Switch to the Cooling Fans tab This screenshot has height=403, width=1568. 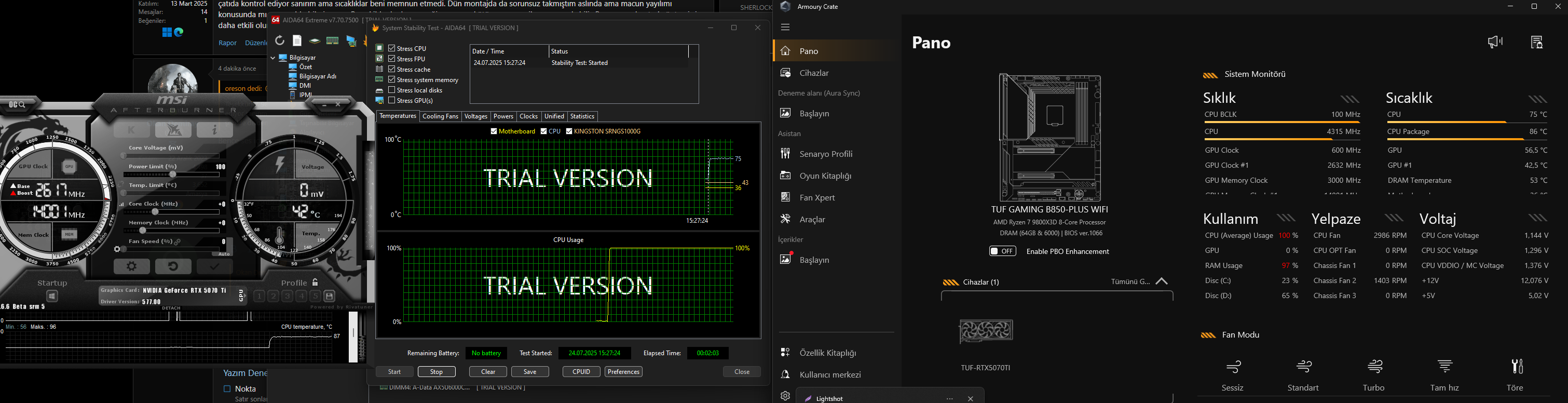tap(440, 116)
